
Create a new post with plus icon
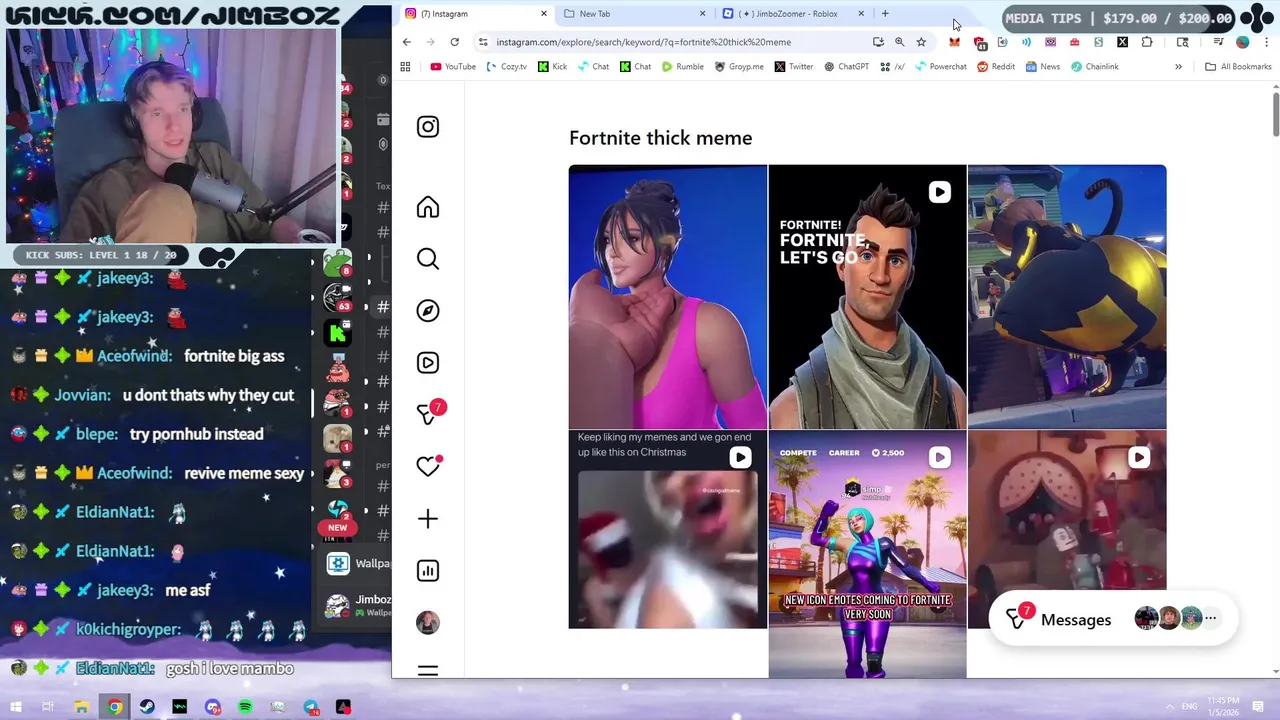coord(428,518)
